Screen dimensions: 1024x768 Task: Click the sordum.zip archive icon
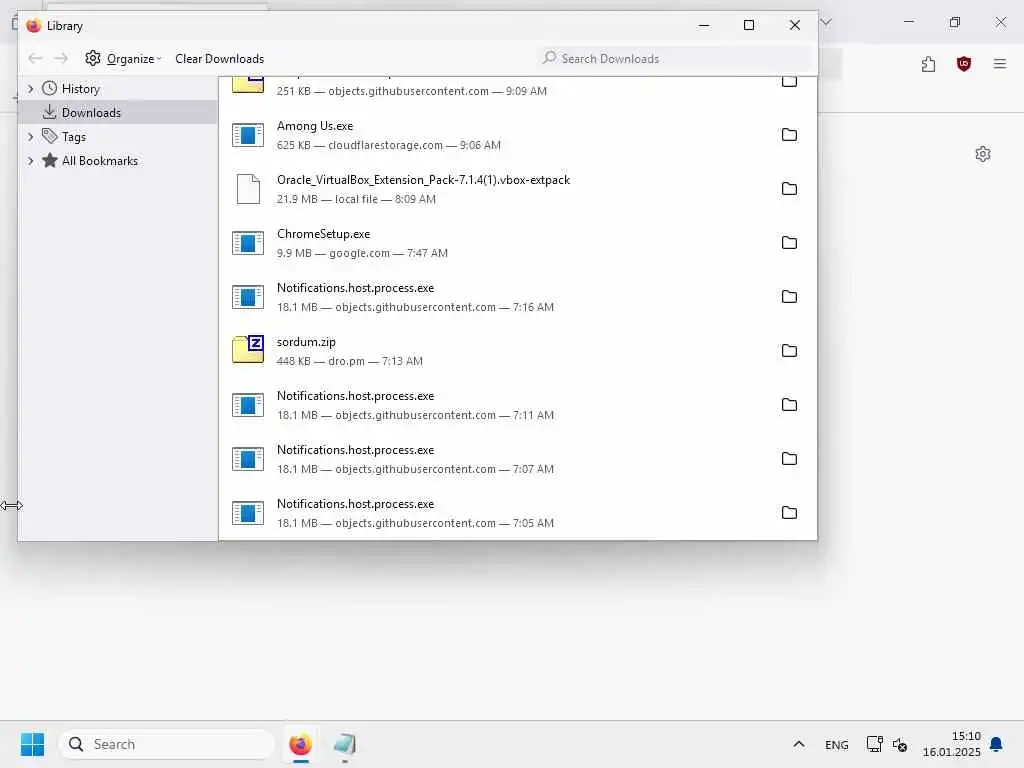pos(248,349)
